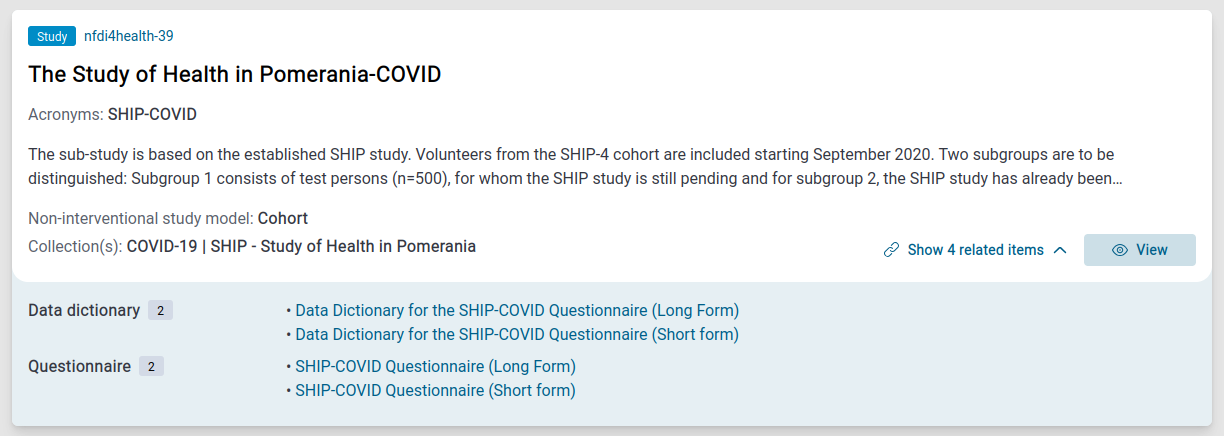Collapse related items with the chevron arrow

(x=1061, y=250)
